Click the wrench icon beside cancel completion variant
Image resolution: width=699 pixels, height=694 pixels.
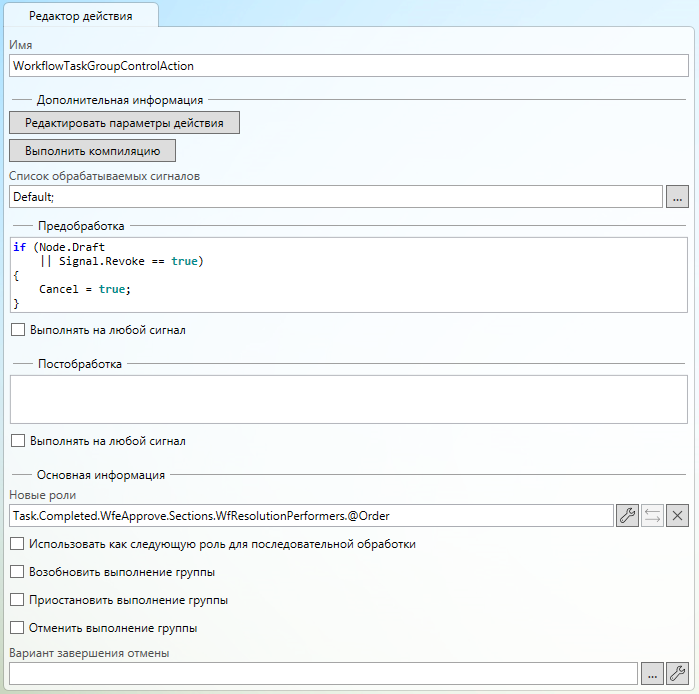coord(677,673)
